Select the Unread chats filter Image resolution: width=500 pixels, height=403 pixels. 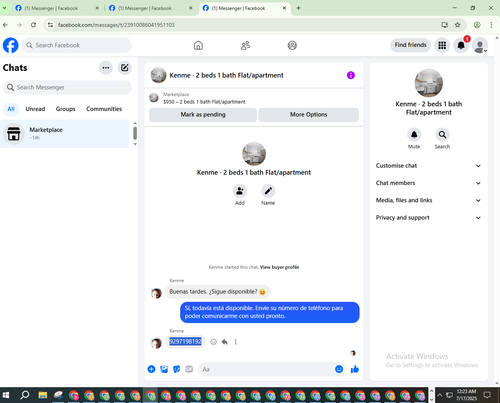click(x=35, y=109)
